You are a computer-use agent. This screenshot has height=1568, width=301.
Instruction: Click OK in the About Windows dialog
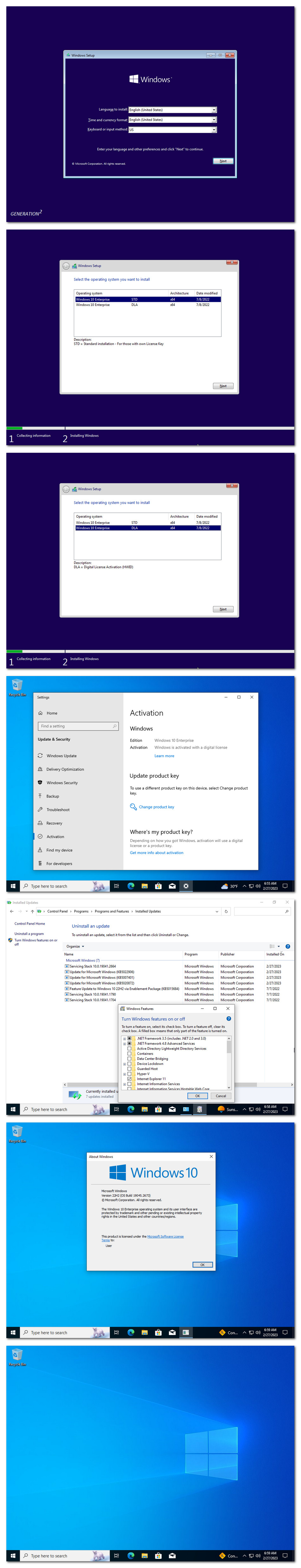pos(202,1264)
